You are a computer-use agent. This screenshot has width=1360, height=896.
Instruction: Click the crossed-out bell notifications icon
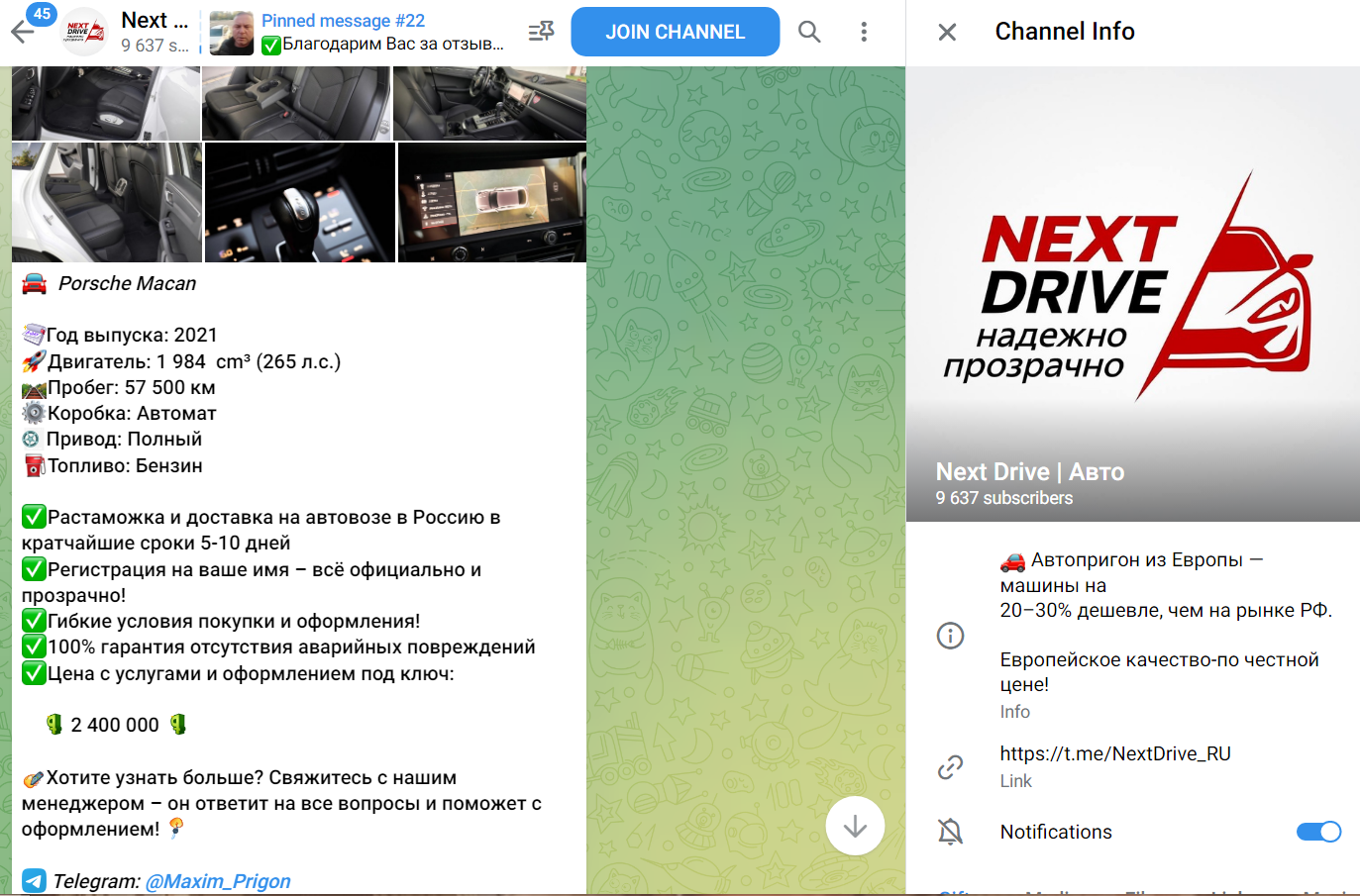pos(950,832)
